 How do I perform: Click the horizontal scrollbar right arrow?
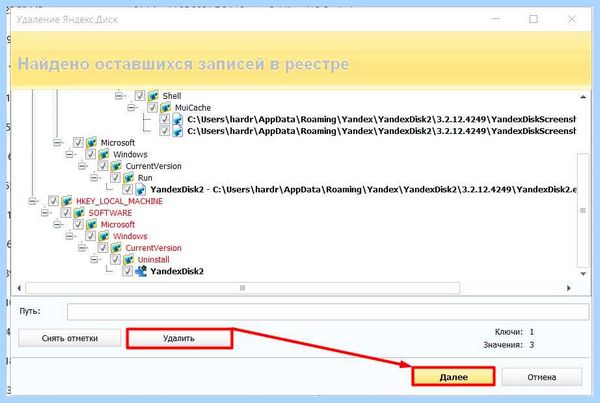[569, 288]
